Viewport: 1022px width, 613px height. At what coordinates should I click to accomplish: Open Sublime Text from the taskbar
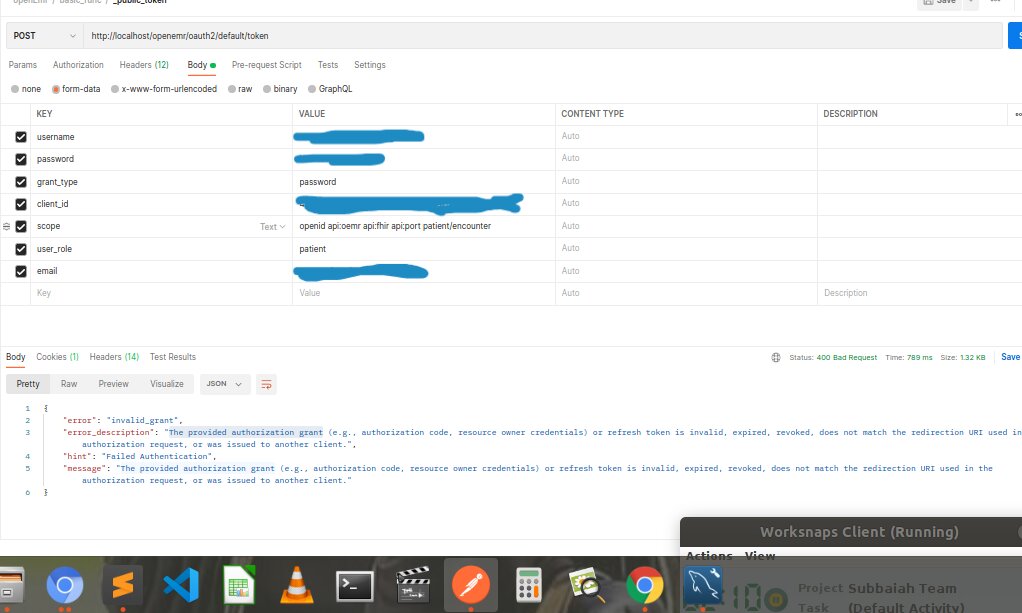(x=122, y=585)
